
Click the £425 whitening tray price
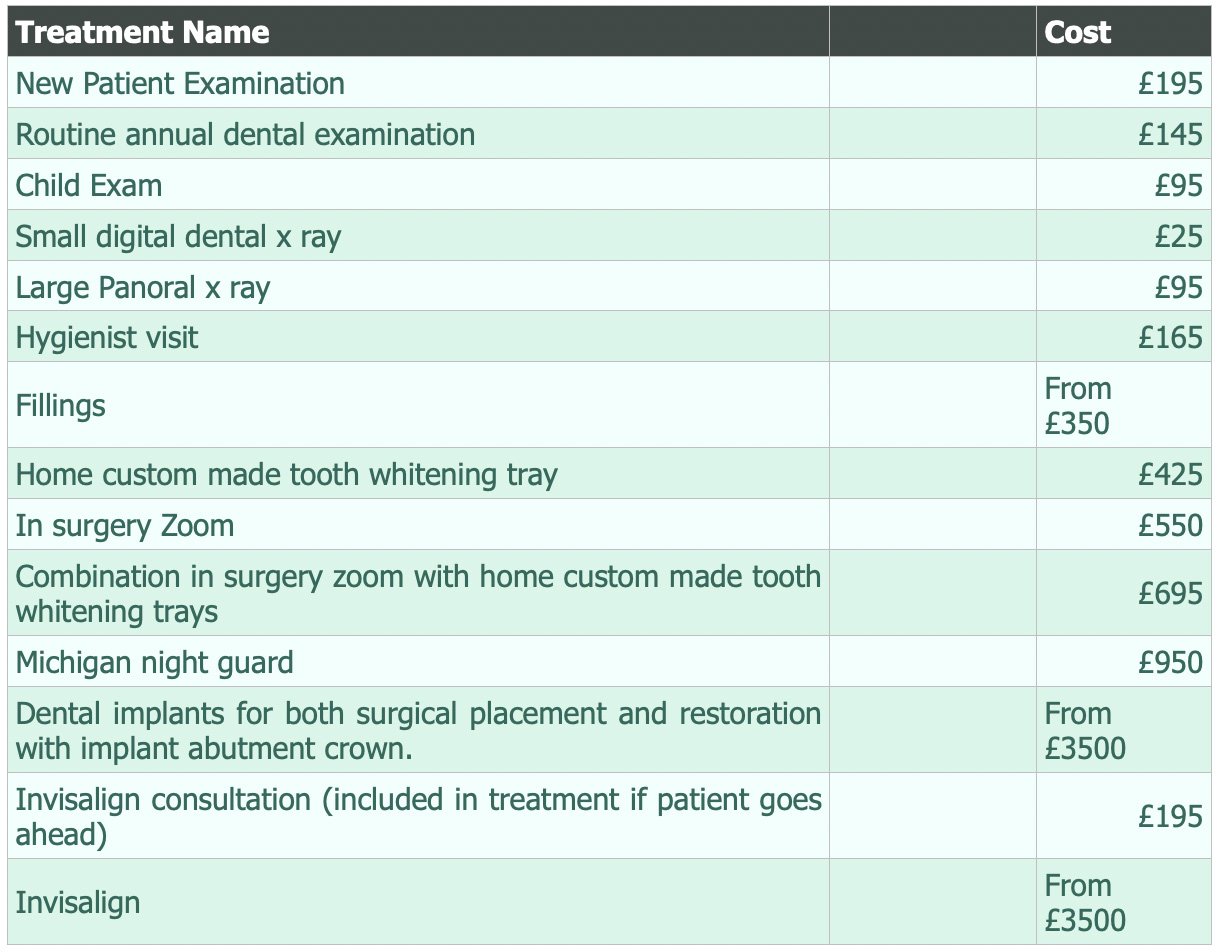click(x=1170, y=474)
